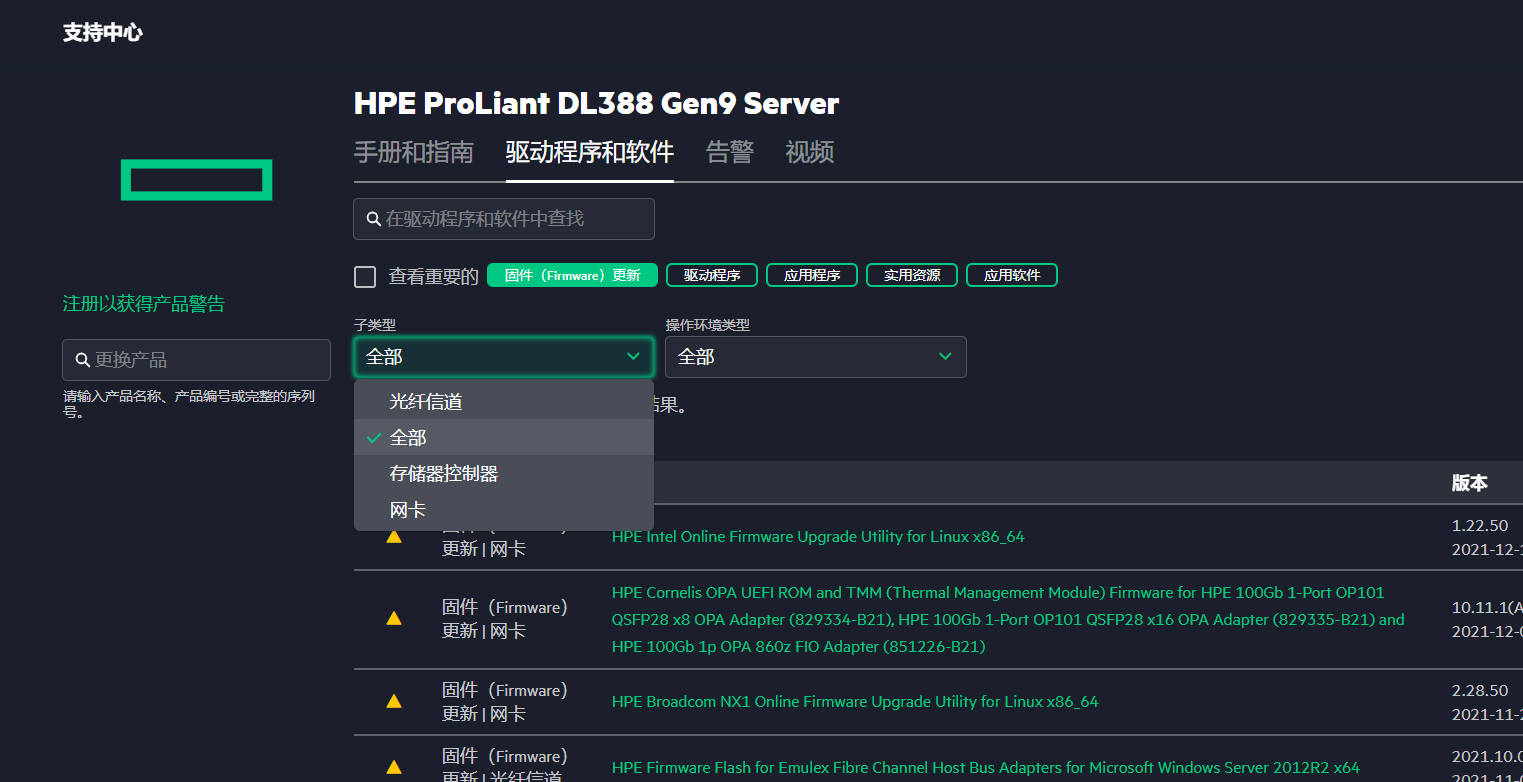Select 全部 option in subtype list
The width and height of the screenshot is (1523, 782).
coord(504,438)
